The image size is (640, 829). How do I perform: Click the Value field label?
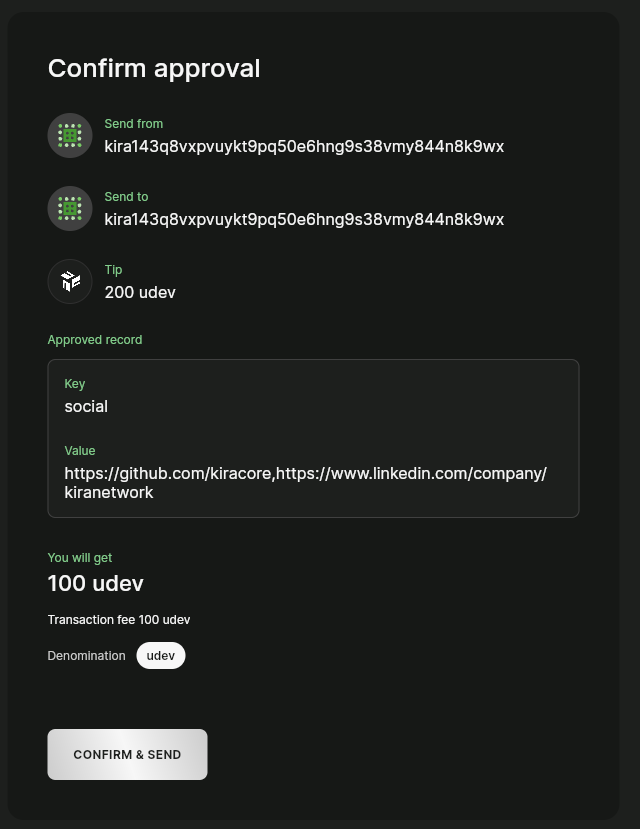80,451
